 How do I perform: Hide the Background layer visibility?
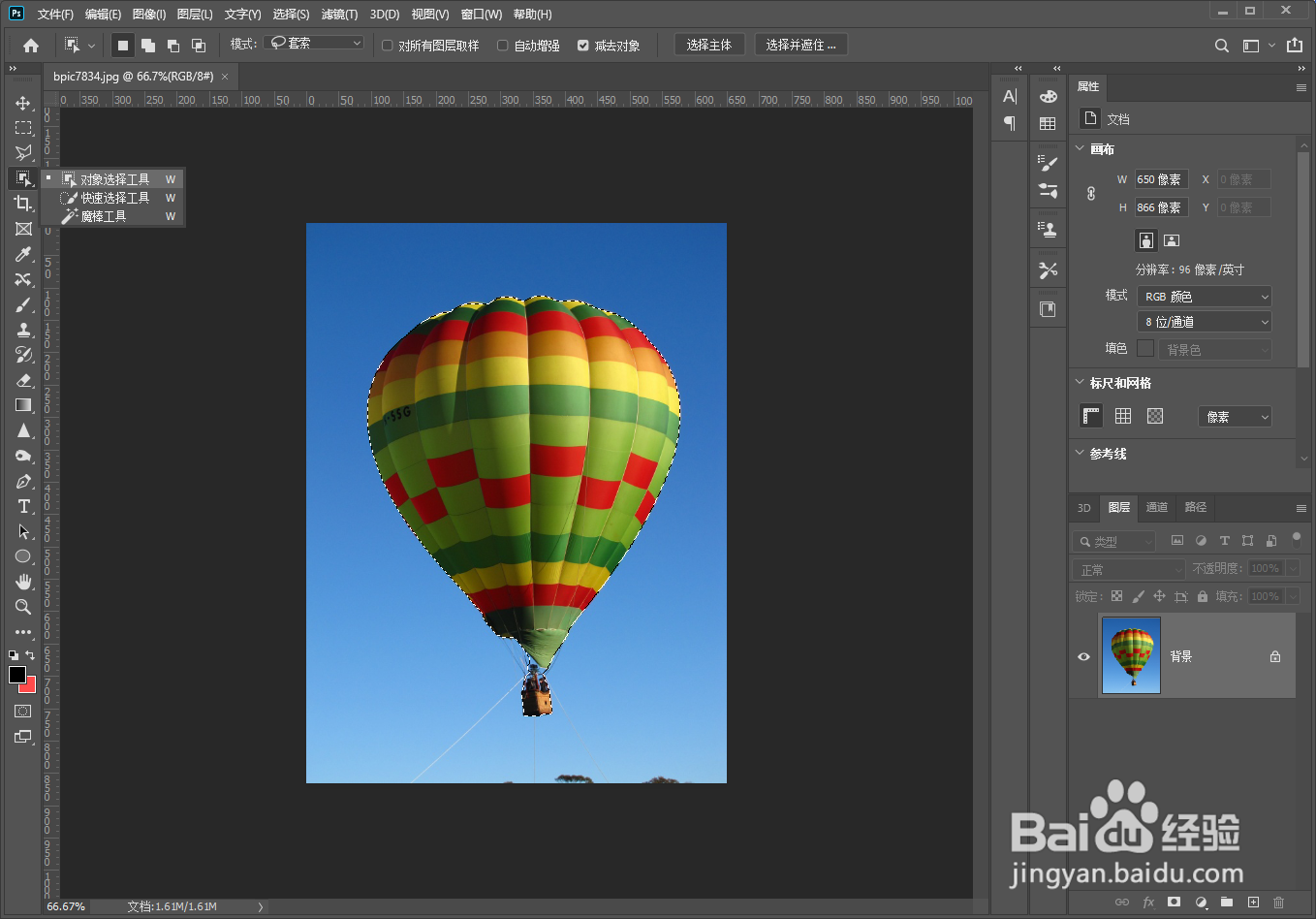point(1084,656)
